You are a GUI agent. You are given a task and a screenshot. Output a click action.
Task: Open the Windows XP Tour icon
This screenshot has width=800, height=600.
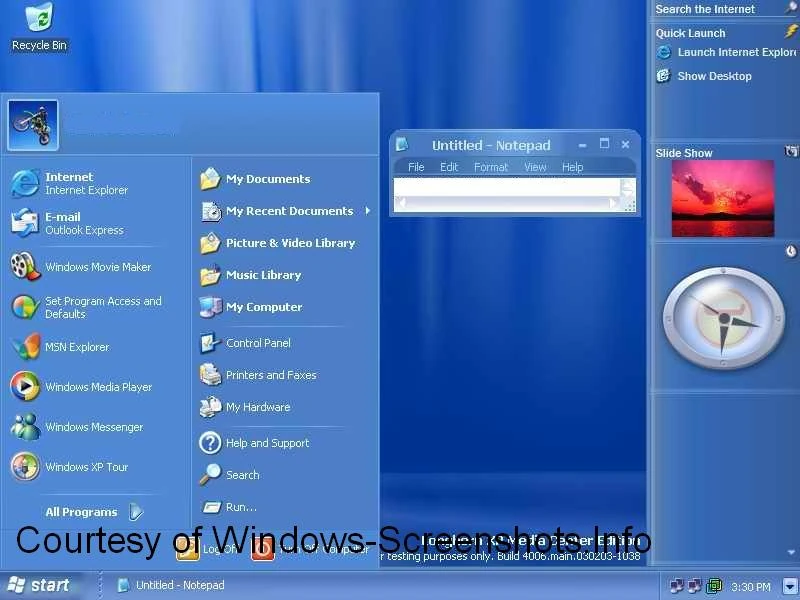[x=24, y=466]
